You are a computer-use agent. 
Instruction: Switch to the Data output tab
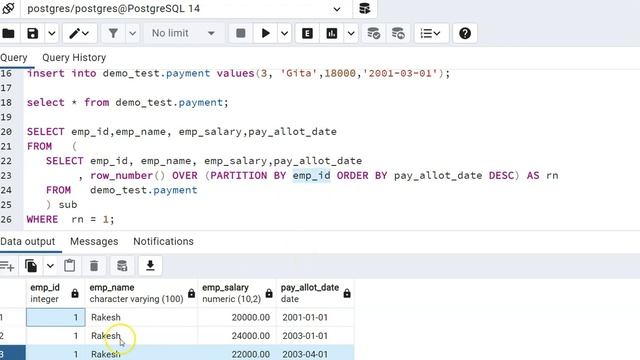pos(28,241)
